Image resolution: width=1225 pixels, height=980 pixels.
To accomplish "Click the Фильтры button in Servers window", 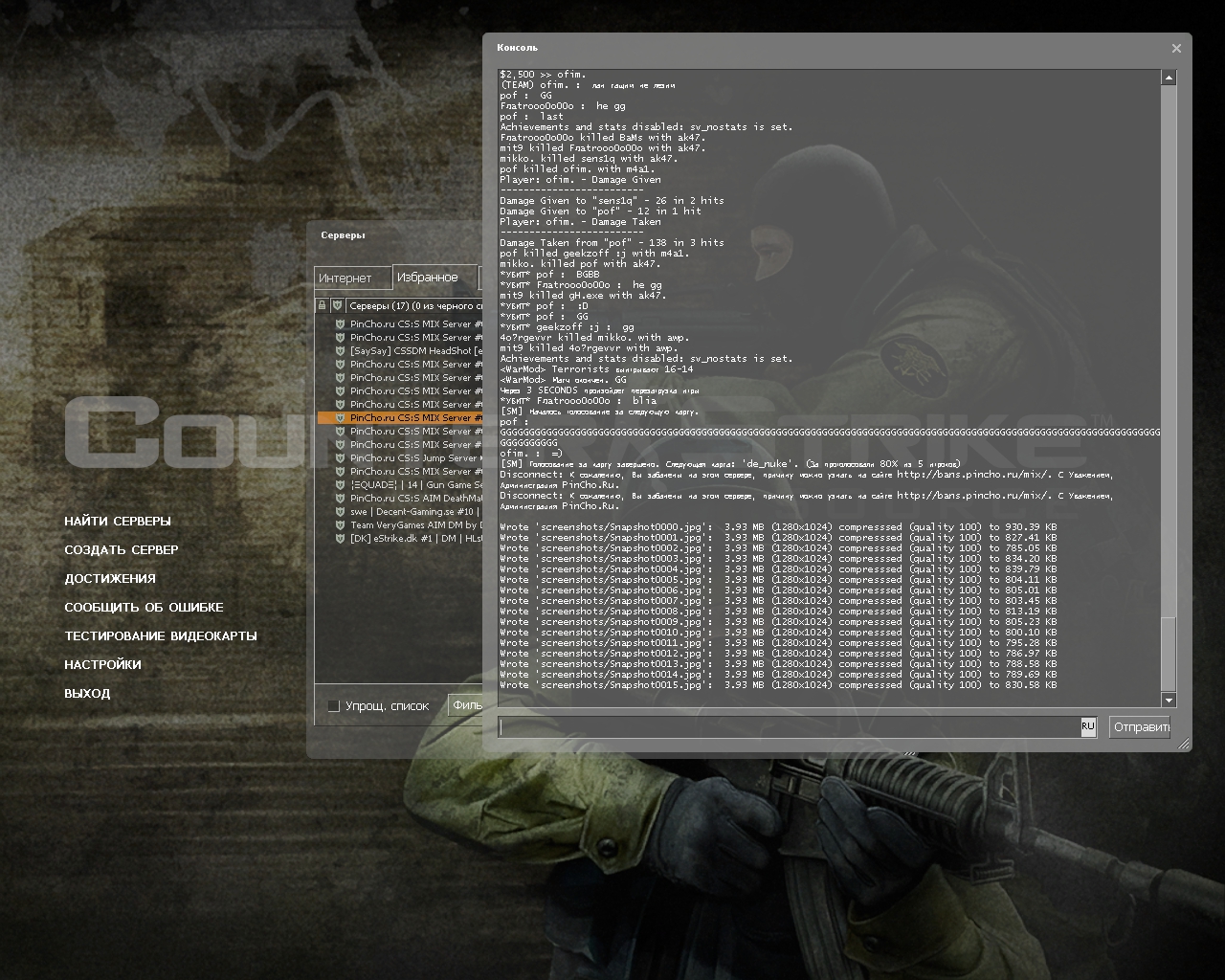I will pos(466,705).
